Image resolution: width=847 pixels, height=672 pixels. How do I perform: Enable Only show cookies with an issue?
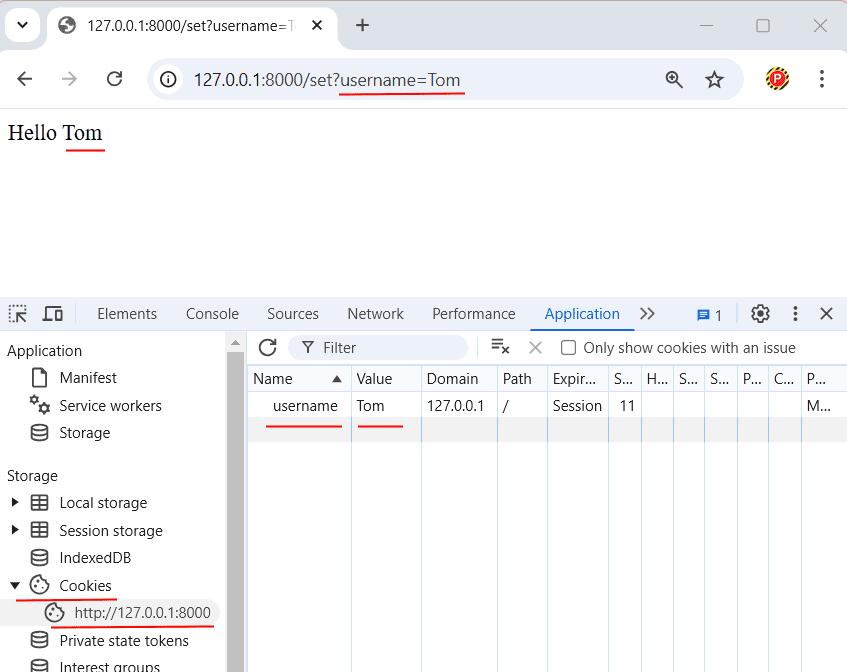coord(568,347)
